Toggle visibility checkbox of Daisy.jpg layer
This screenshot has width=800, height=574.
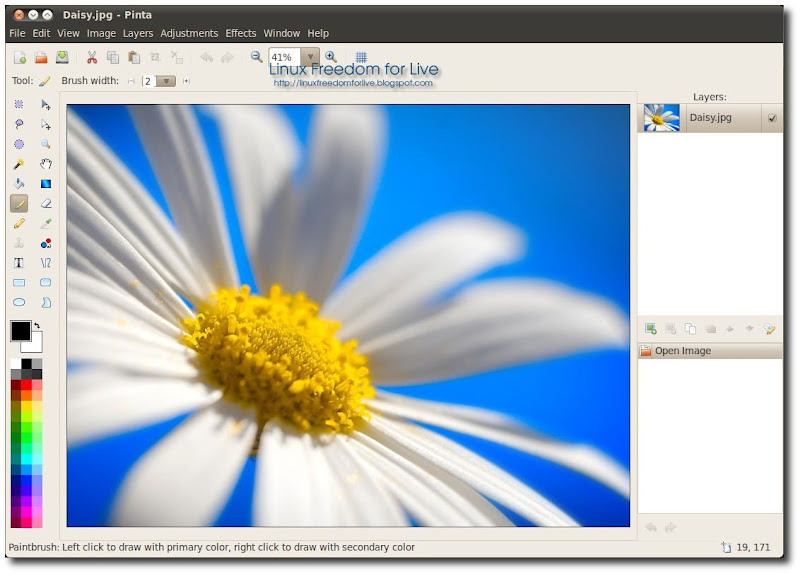click(772, 118)
